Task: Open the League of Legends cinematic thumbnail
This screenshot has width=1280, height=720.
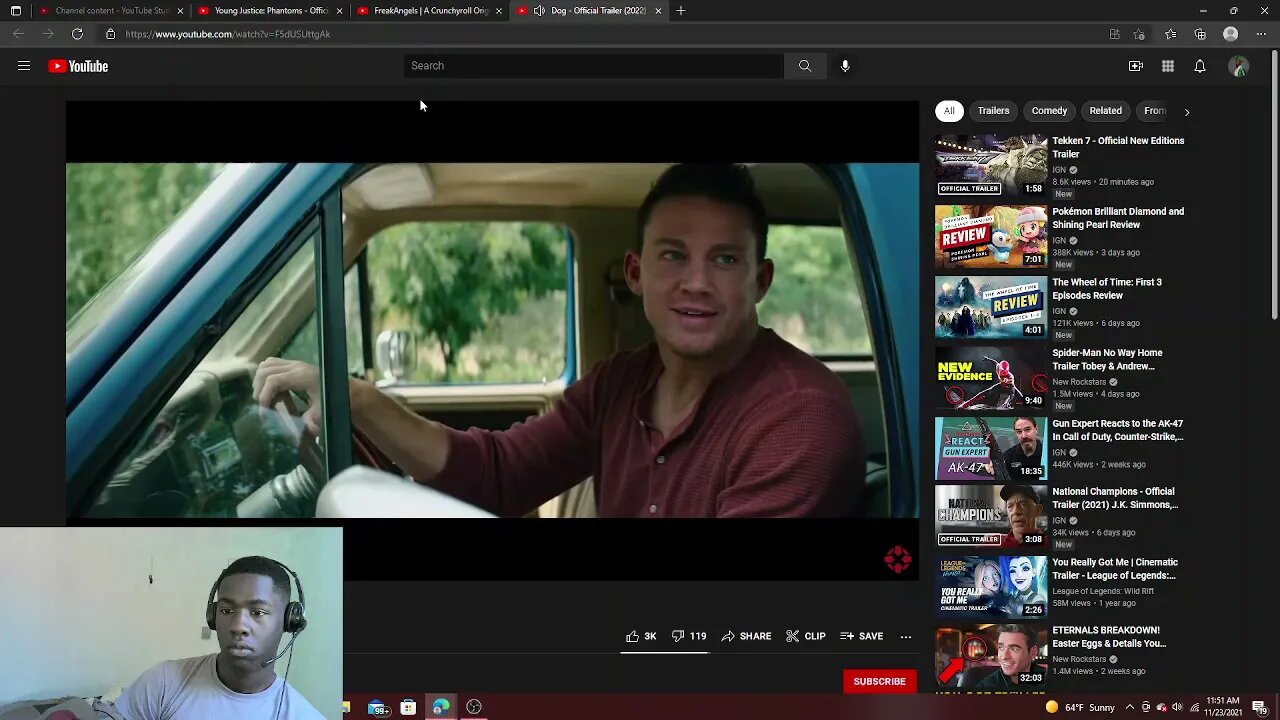Action: 991,587
